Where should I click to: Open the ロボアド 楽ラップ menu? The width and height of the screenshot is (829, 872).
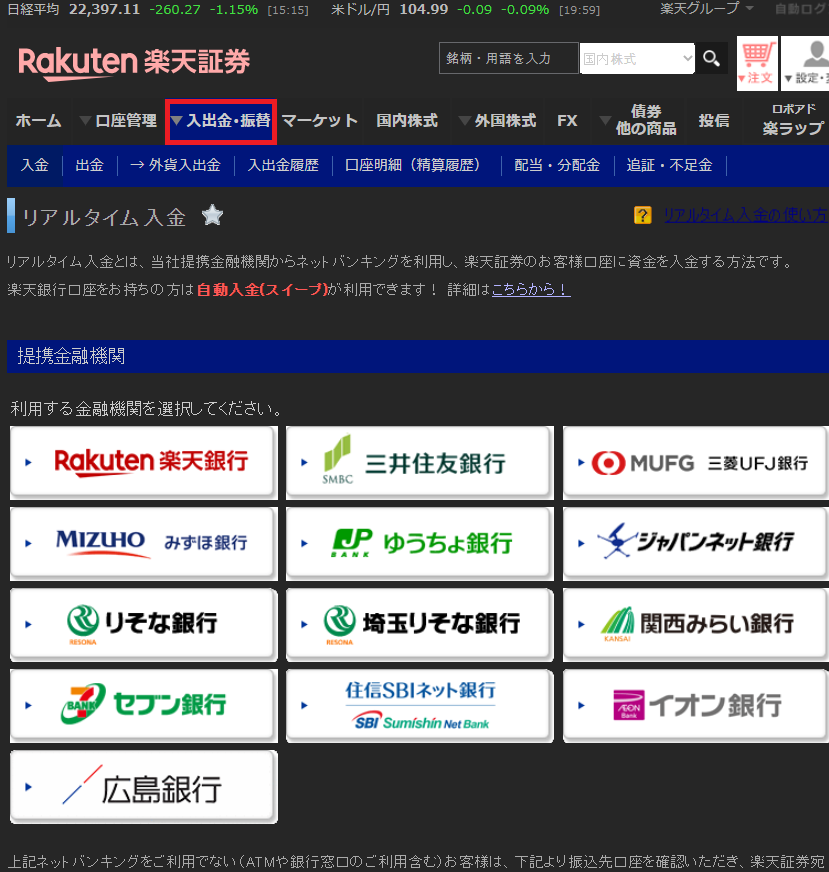click(793, 120)
